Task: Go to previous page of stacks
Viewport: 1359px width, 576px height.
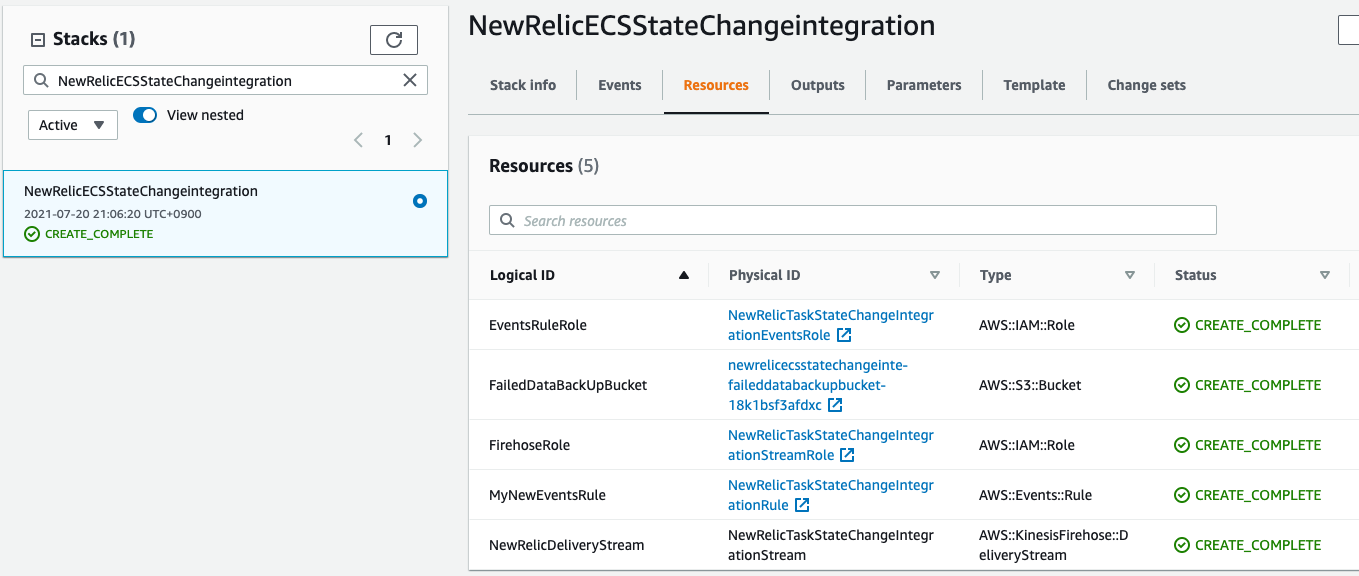Action: [x=358, y=140]
